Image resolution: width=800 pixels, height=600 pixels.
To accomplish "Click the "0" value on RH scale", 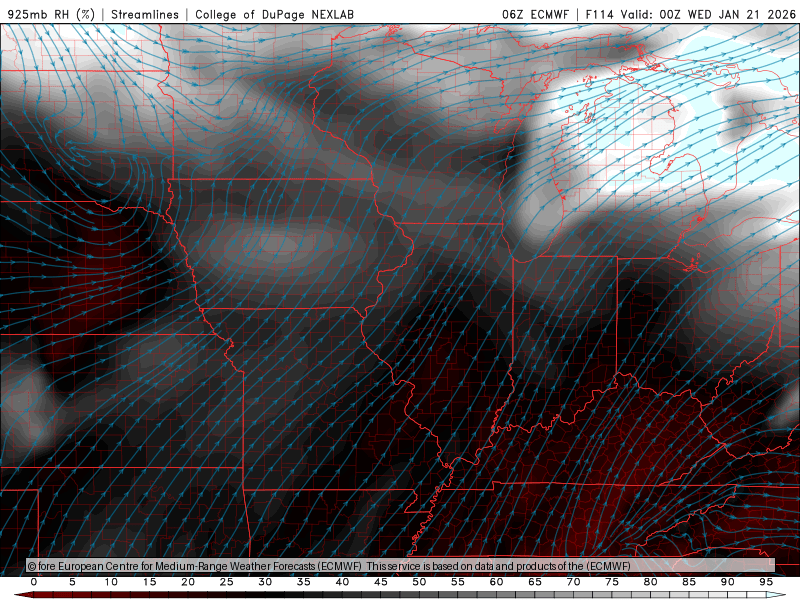I will (34, 582).
